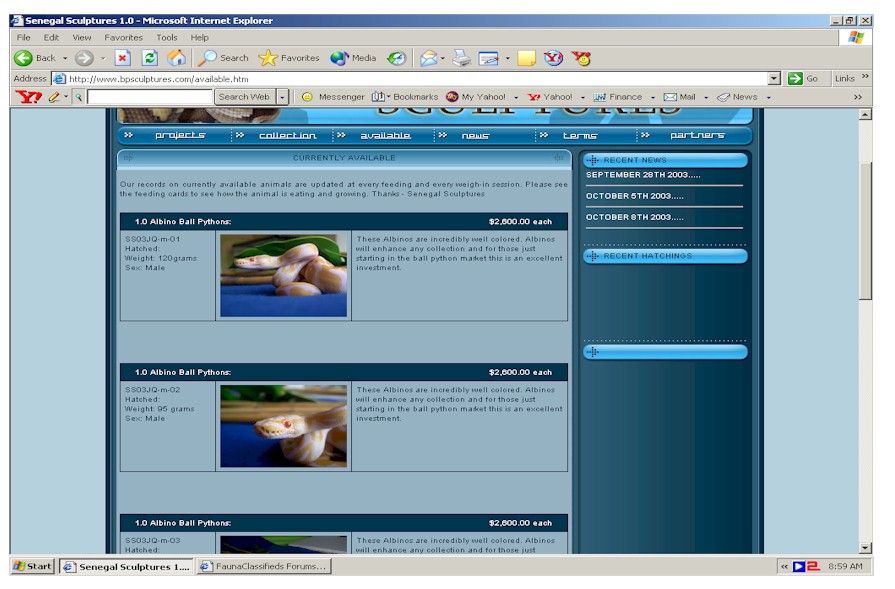Open the Favorites menu
Screen dimensions: 895x589
pos(123,38)
